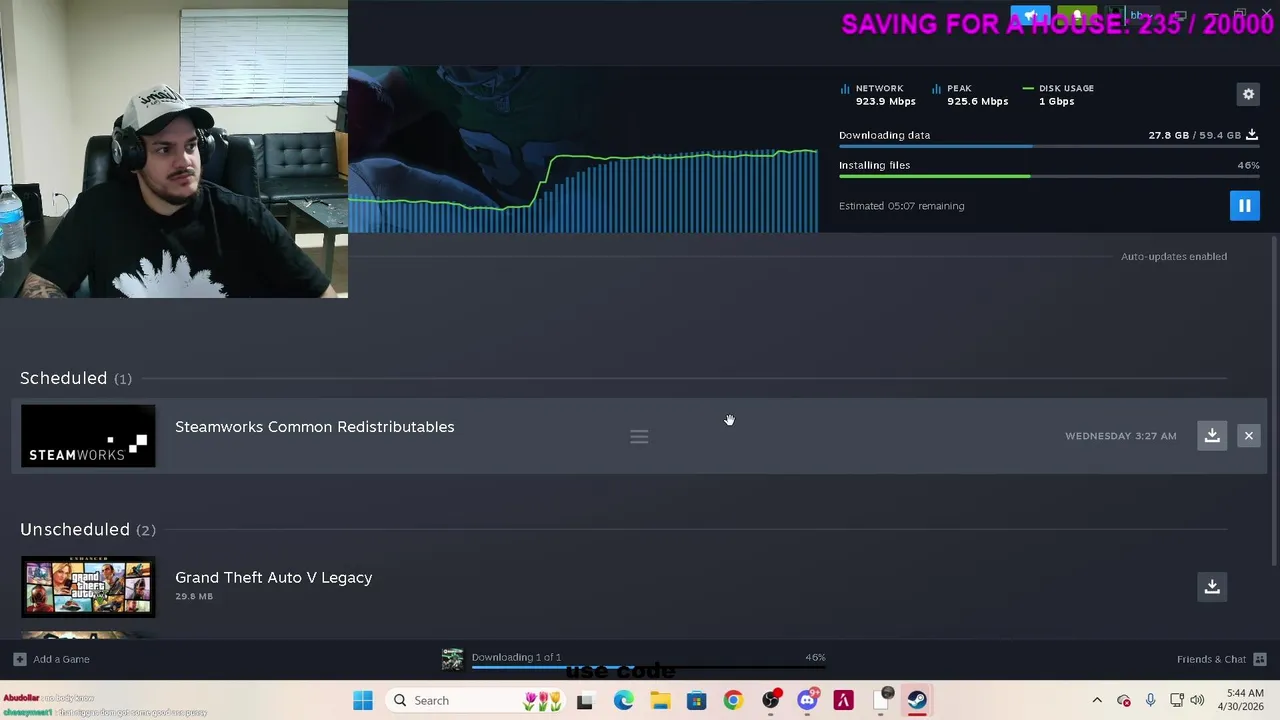Click the Scheduled section header
The width and height of the screenshot is (1280, 720).
(75, 378)
